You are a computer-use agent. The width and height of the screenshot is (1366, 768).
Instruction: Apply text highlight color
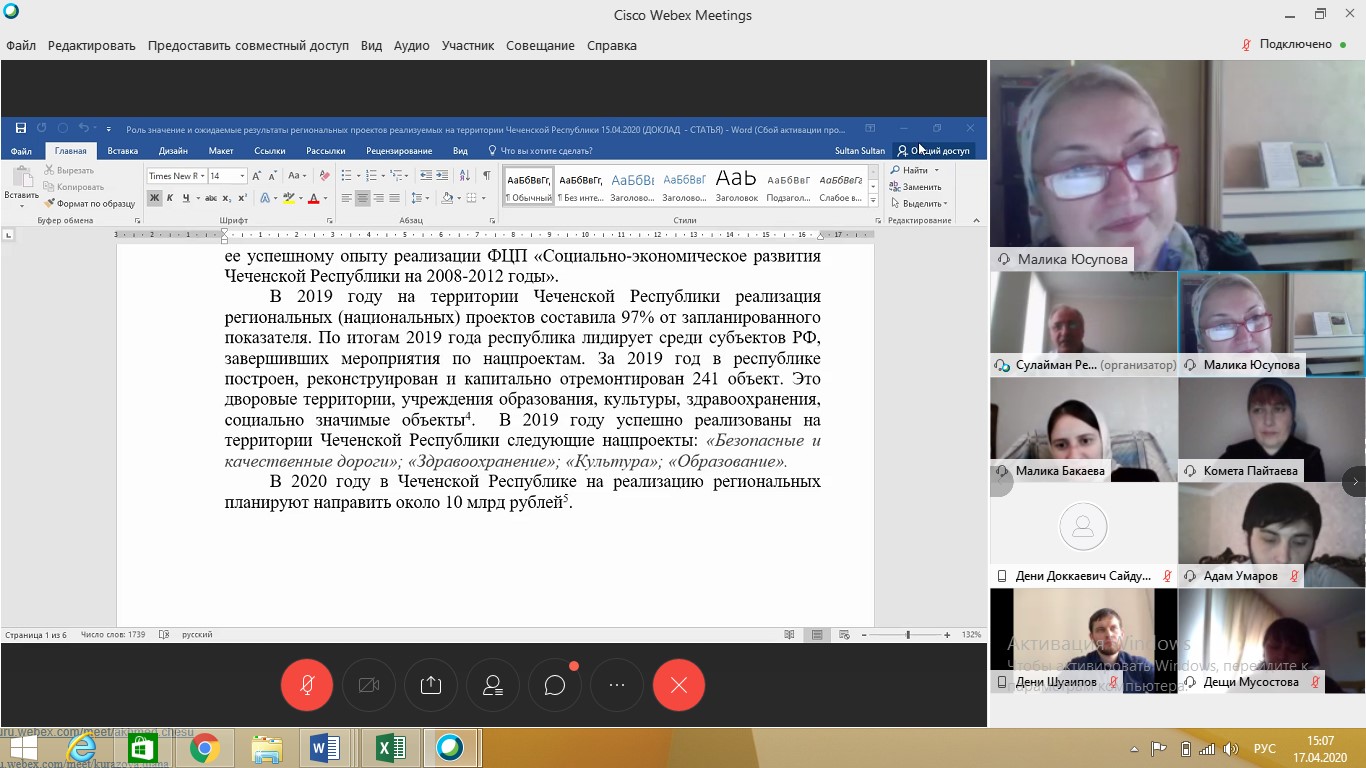click(x=289, y=198)
